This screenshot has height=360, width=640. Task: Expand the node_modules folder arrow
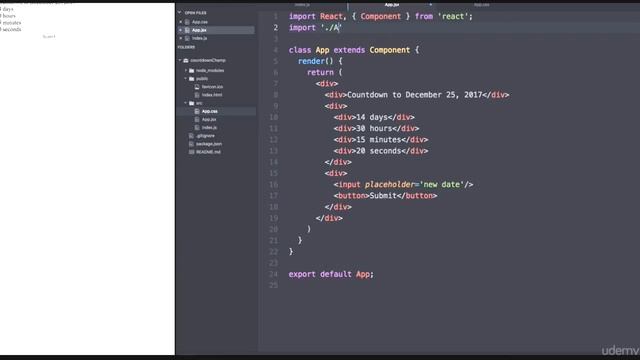pos(186,71)
